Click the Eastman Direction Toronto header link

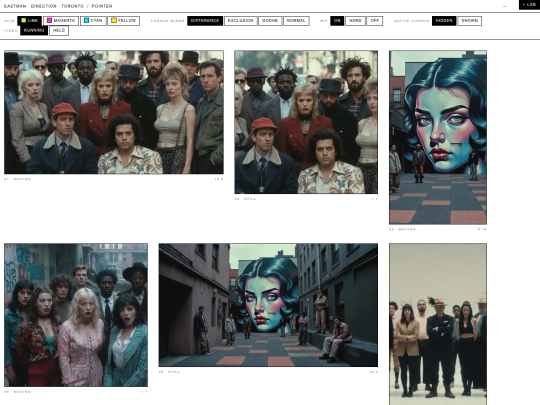click(x=44, y=6)
